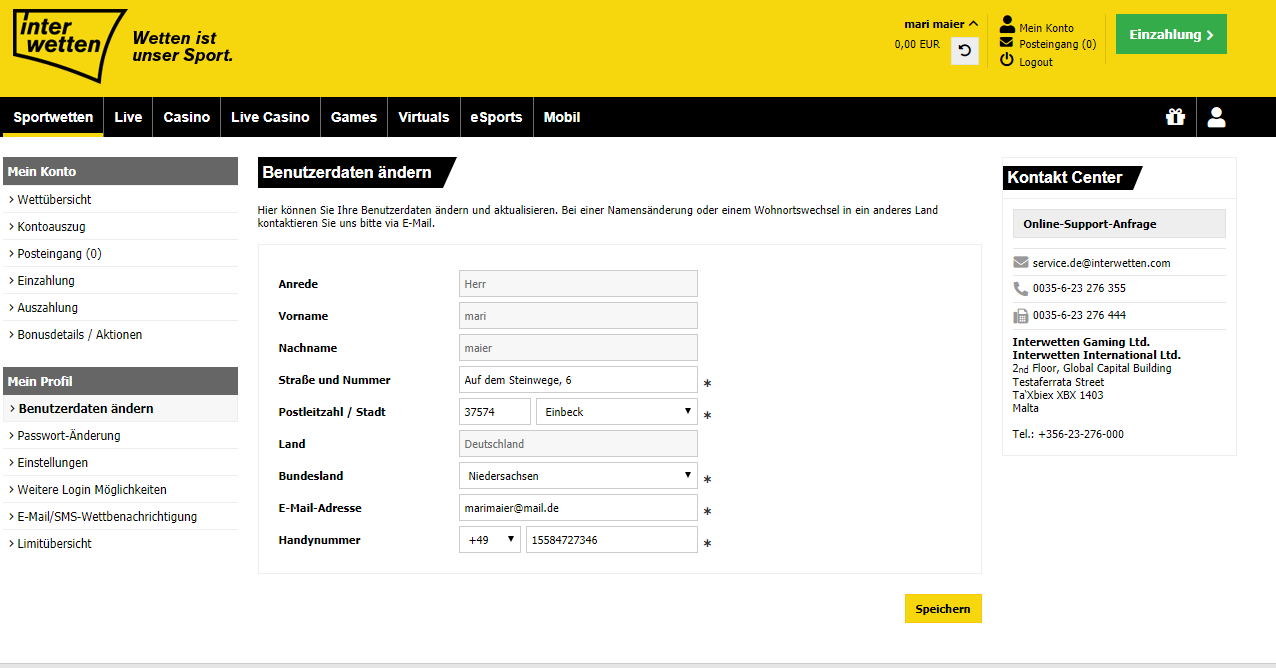Screen dimensions: 1276x668
Task: Open the Casino tab
Action: point(186,117)
